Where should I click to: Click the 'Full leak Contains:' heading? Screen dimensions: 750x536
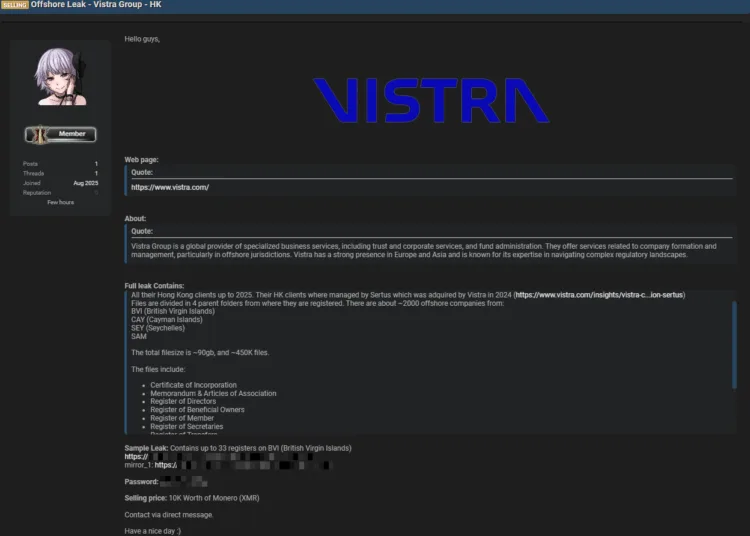click(154, 286)
